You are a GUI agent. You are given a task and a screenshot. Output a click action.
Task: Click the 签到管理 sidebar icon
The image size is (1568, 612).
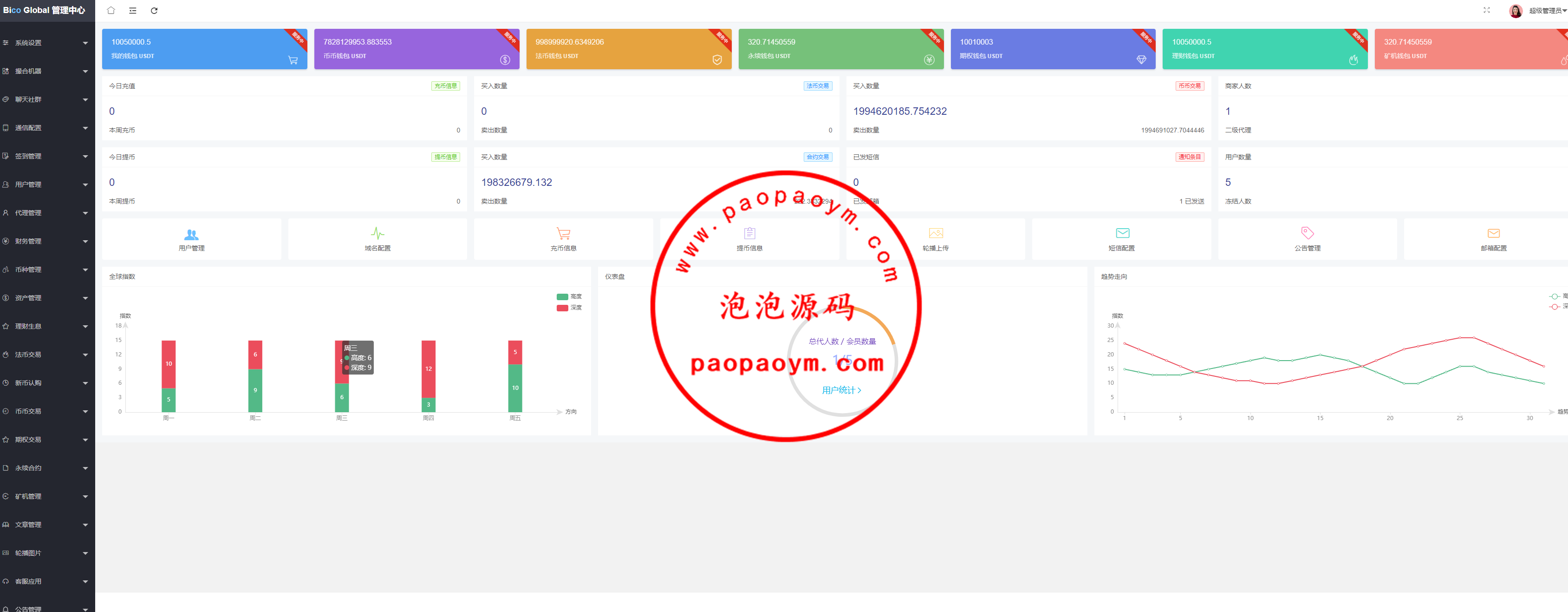(x=6, y=156)
